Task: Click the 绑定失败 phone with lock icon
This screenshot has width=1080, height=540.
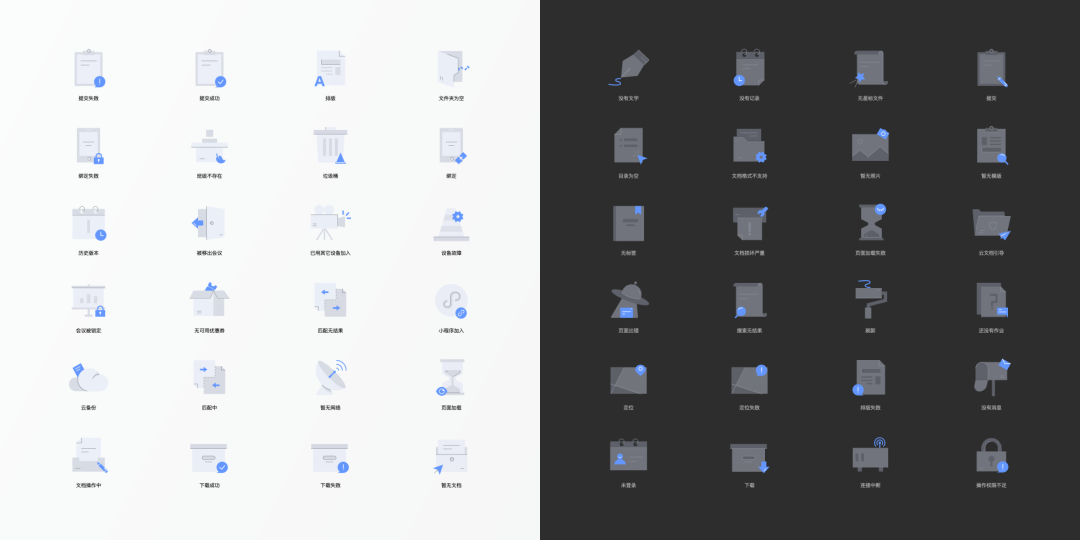Action: tap(90, 146)
